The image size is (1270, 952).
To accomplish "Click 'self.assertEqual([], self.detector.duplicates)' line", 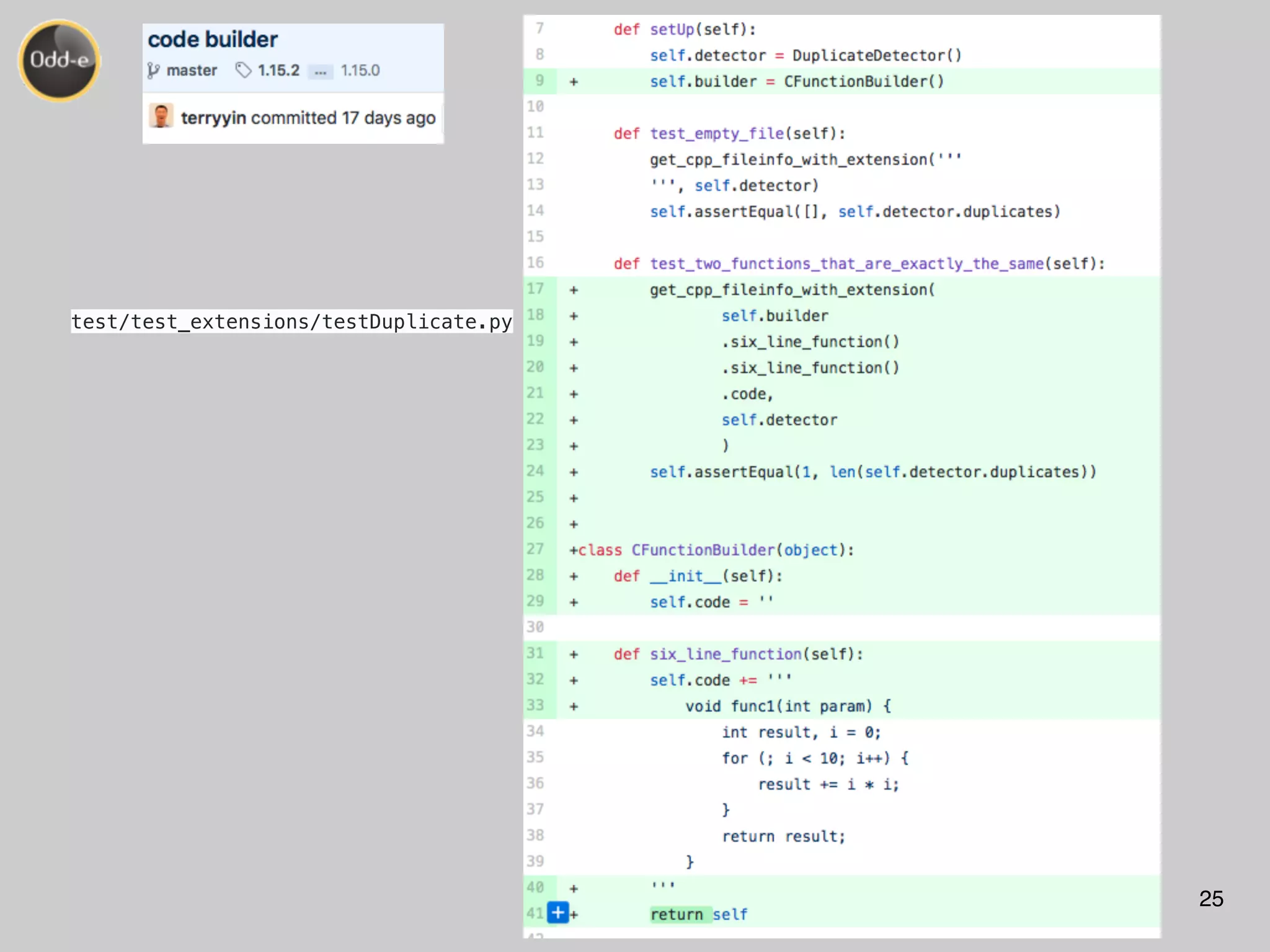I will [x=855, y=212].
